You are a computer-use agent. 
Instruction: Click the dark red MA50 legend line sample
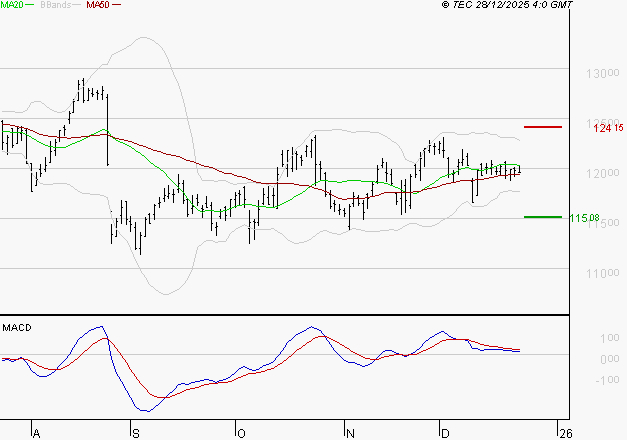[x=116, y=5]
